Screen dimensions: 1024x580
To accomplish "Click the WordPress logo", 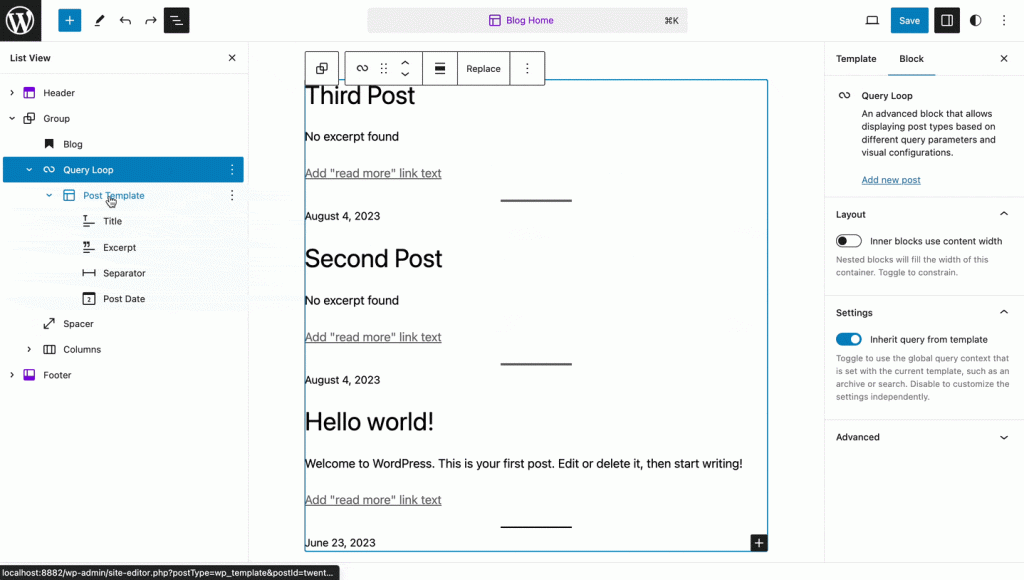I will (20, 20).
